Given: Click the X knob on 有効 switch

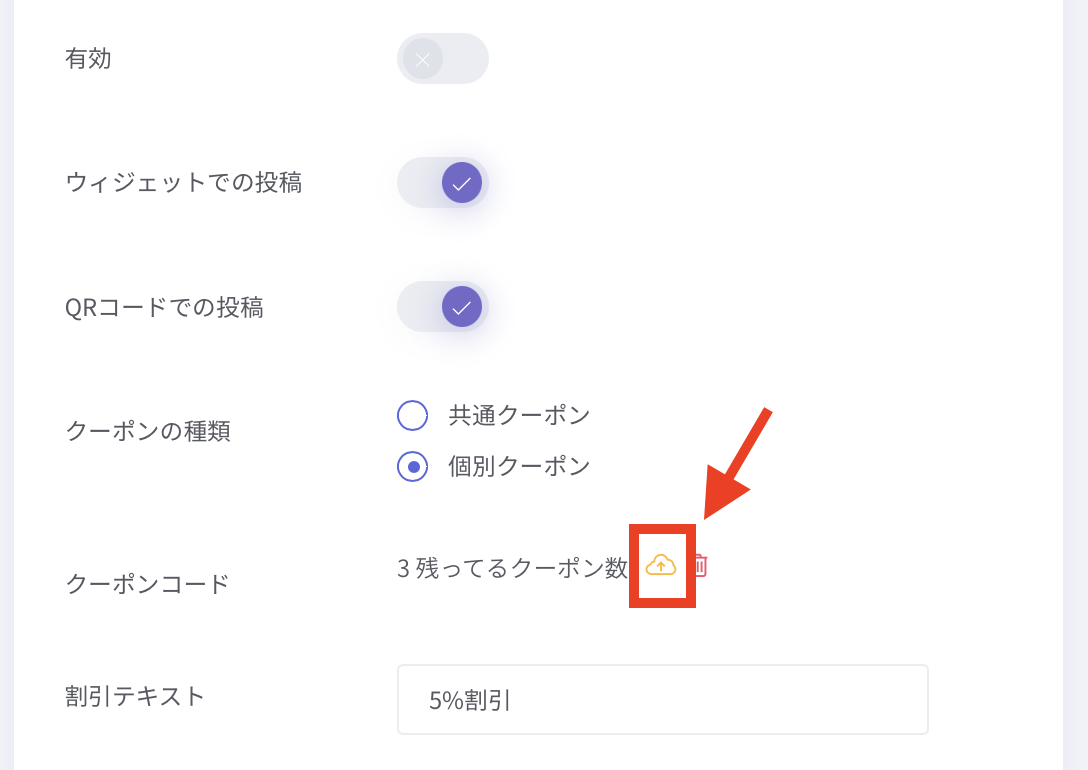Looking at the screenshot, I should pyautogui.click(x=423, y=59).
